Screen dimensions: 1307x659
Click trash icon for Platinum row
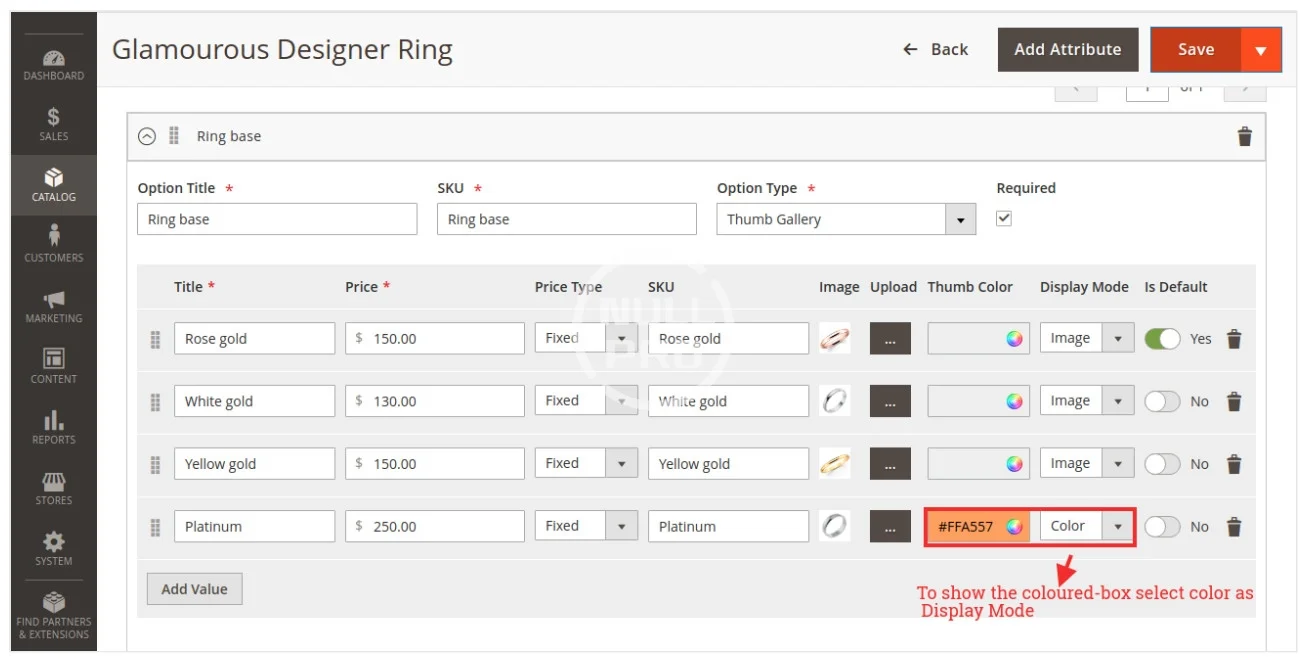[1234, 527]
